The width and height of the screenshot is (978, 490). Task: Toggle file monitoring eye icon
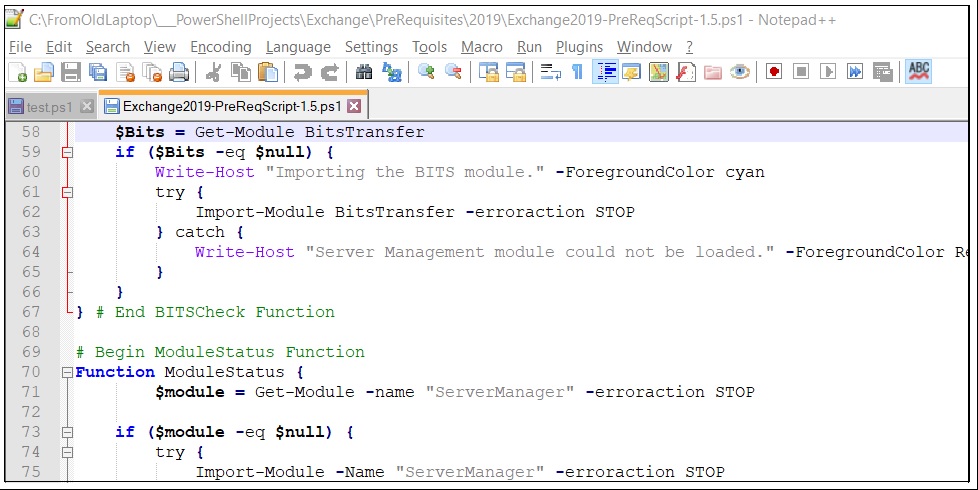point(740,72)
